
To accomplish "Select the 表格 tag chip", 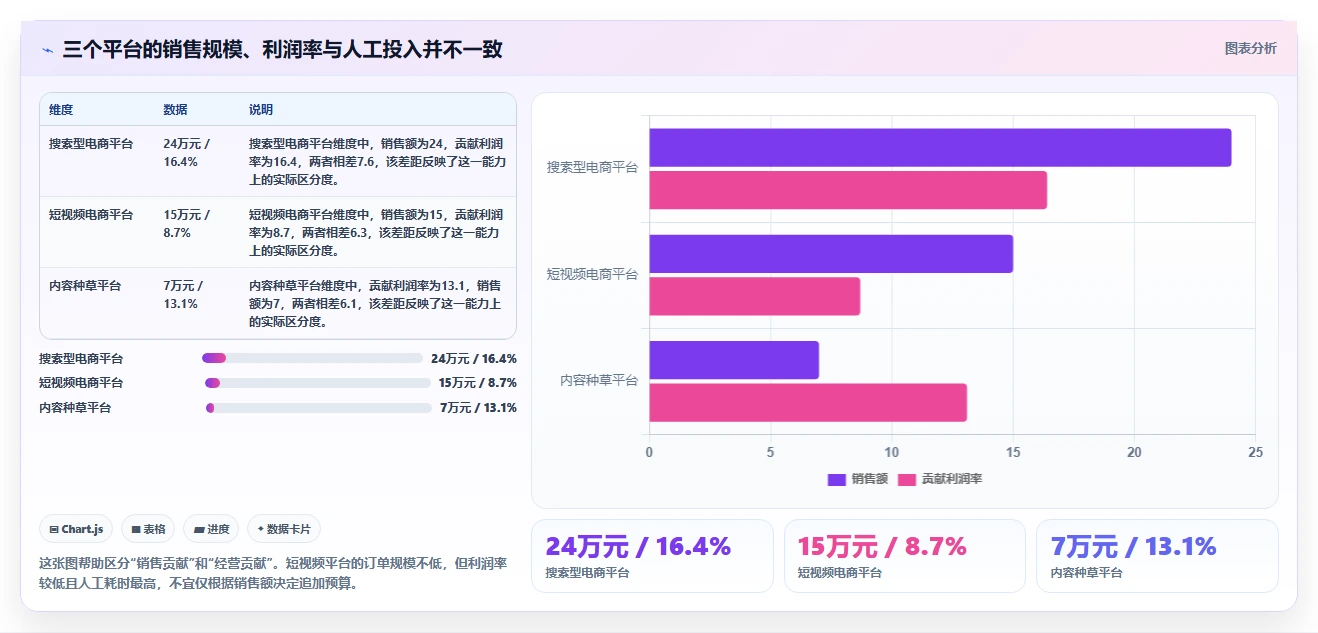I will coord(148,529).
